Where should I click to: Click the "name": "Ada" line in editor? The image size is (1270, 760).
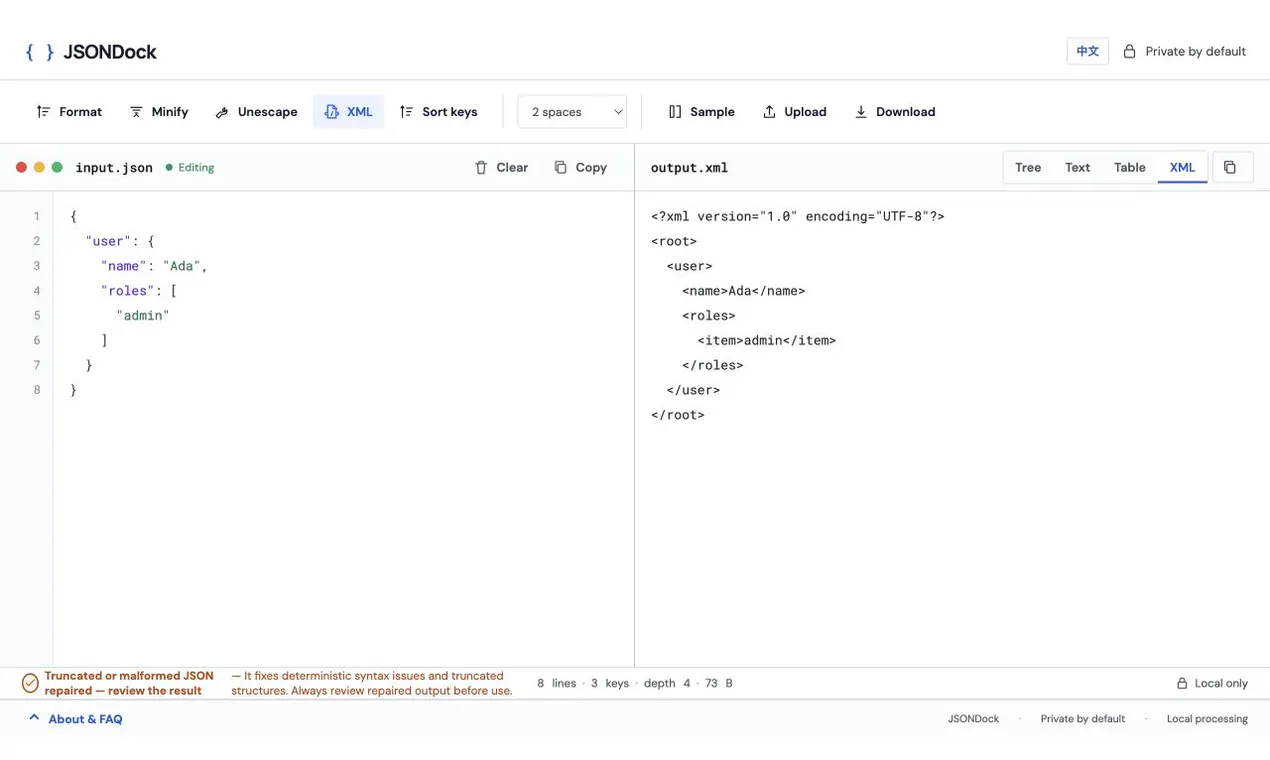pyautogui.click(x=154, y=266)
